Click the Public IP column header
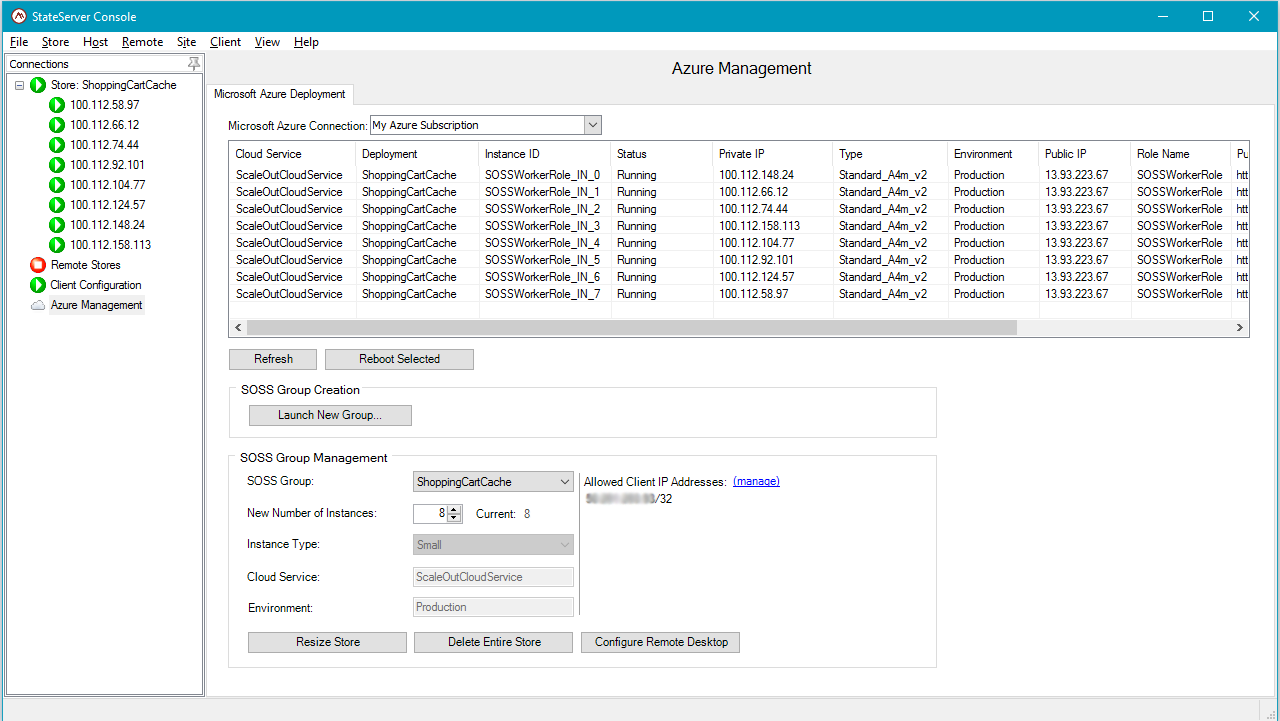 point(1085,154)
